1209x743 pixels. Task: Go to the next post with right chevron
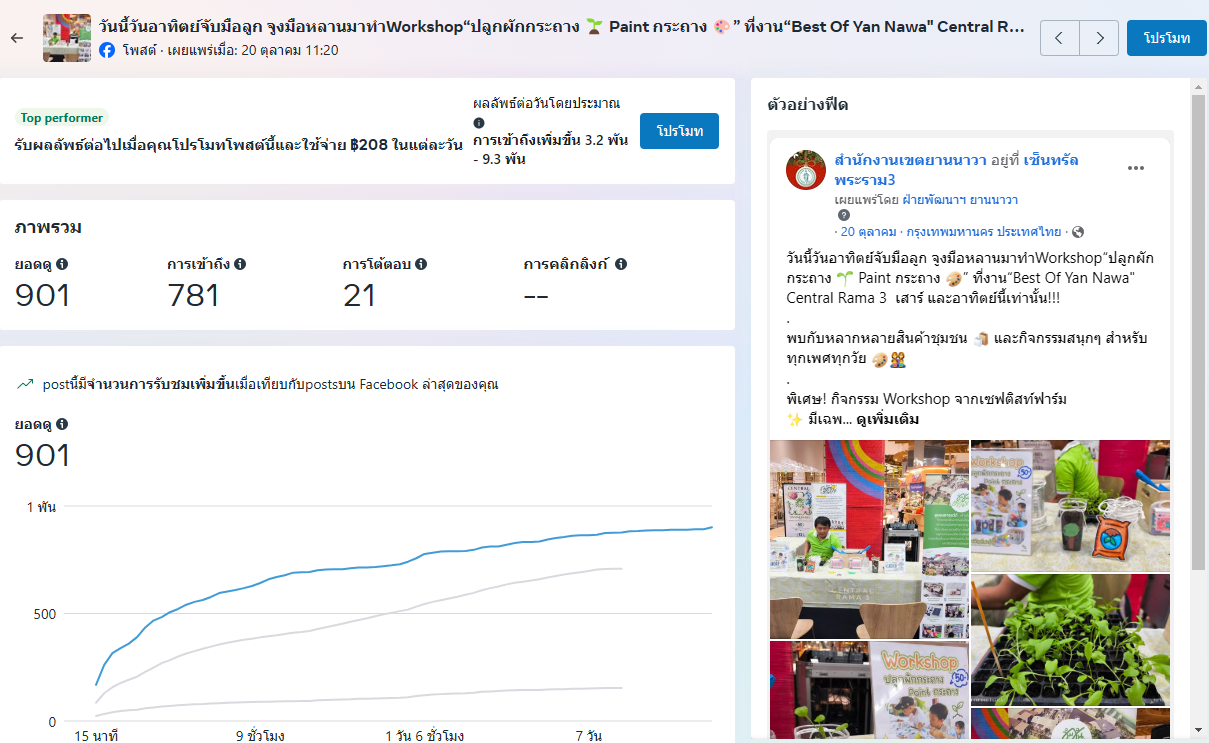(1099, 38)
